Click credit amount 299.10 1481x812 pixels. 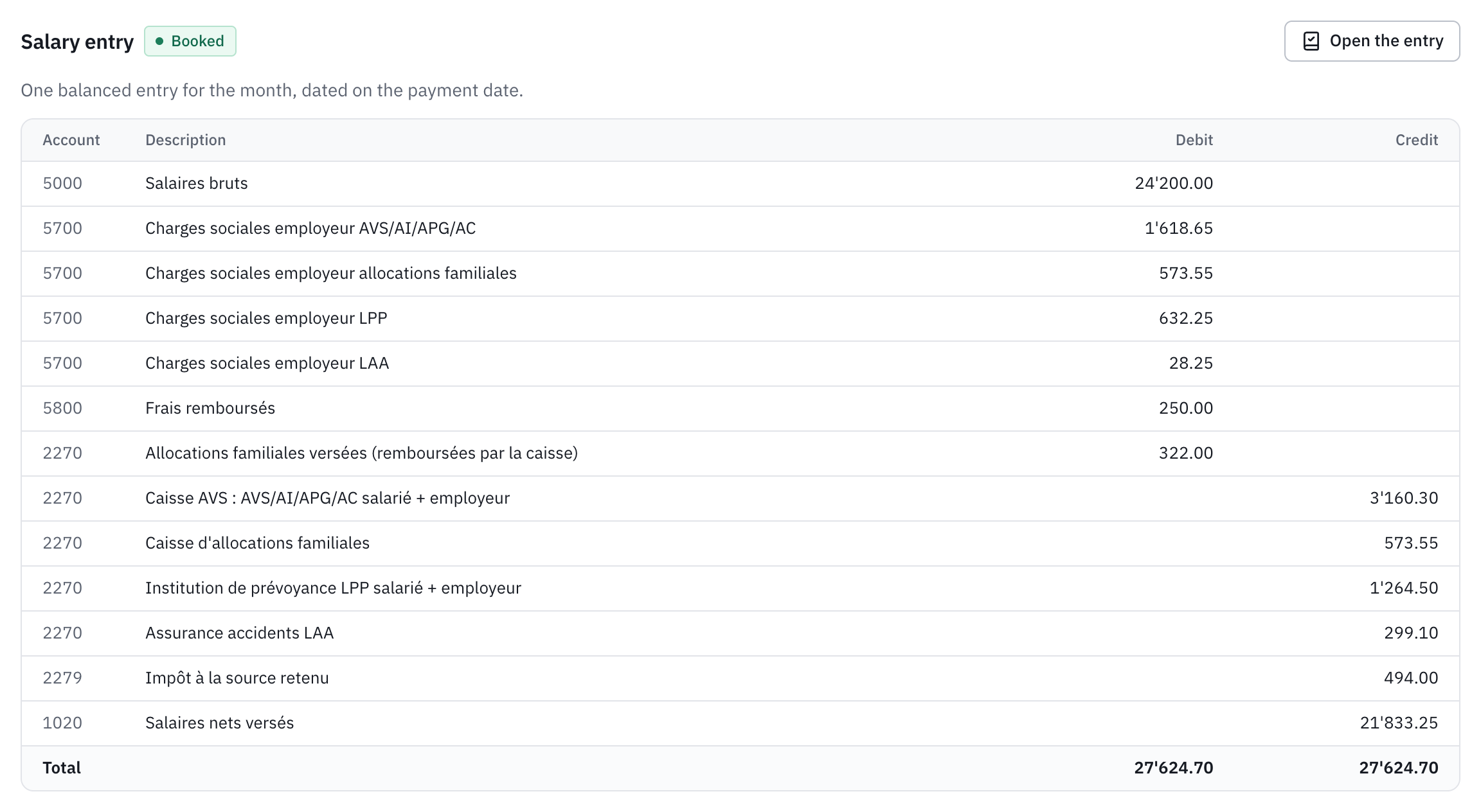point(1411,633)
